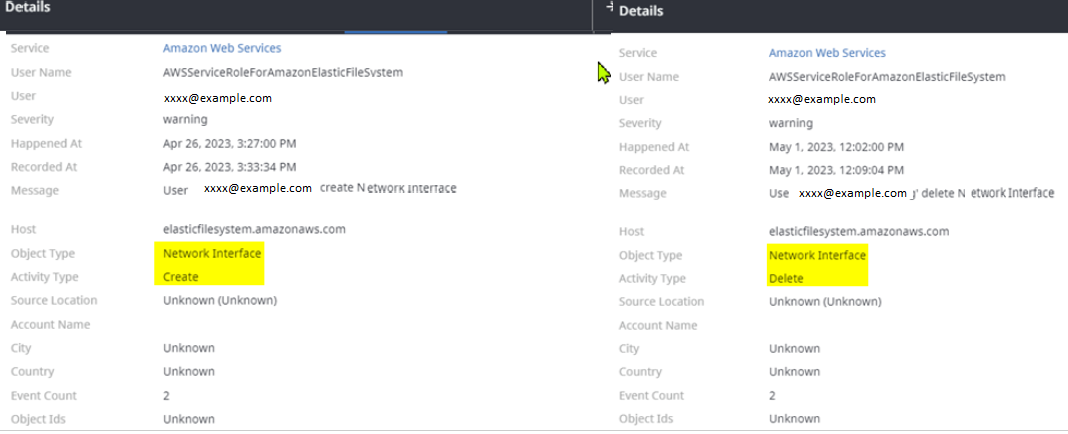Click the left panel's Unknown (Unknown) source location
This screenshot has width=1068, height=434.
(x=220, y=300)
